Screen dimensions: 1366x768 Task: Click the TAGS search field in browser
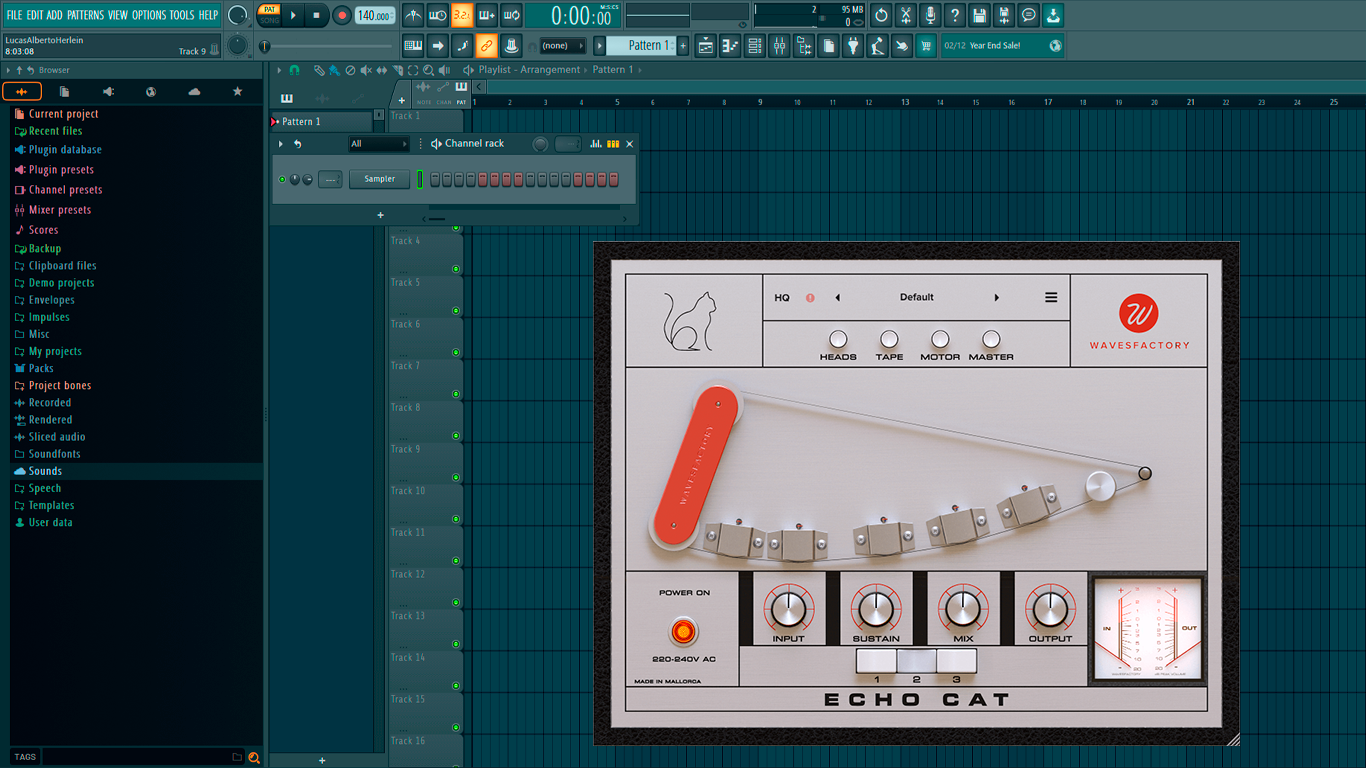pos(136,757)
